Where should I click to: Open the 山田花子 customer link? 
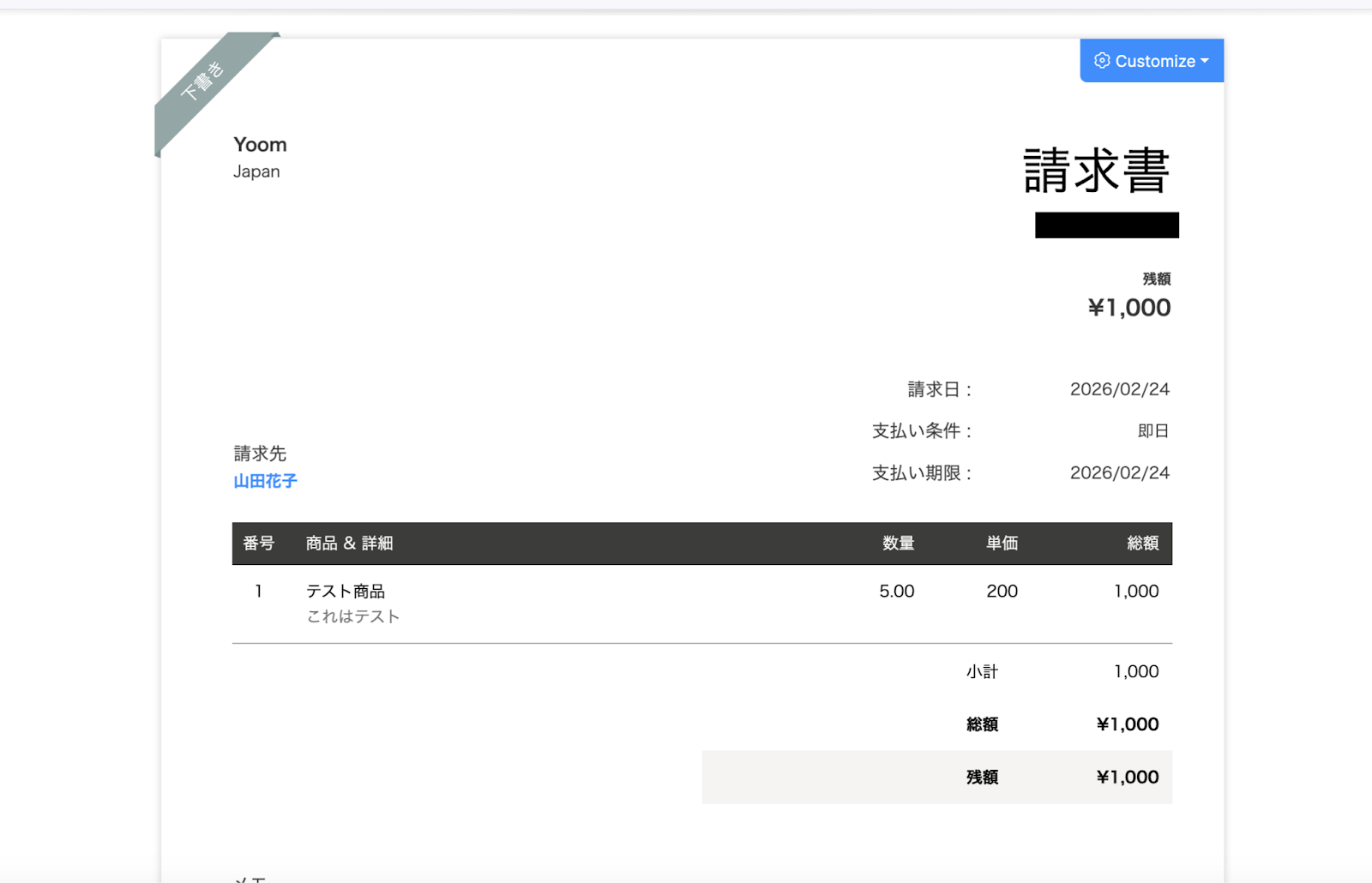[265, 481]
